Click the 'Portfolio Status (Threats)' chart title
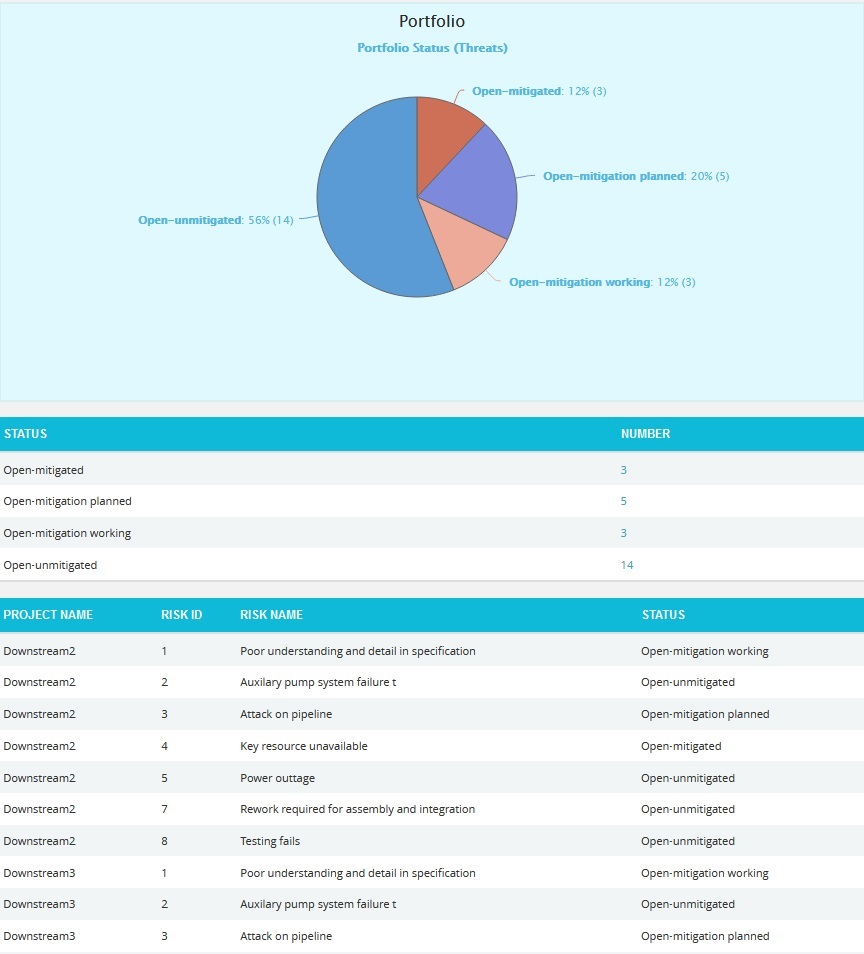The width and height of the screenshot is (864, 954). [x=432, y=47]
